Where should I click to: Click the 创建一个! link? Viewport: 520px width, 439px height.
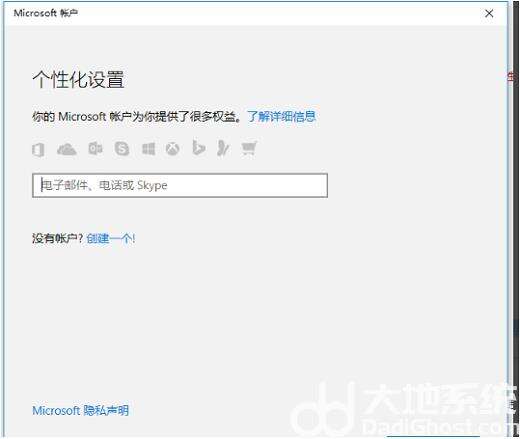pyautogui.click(x=111, y=238)
